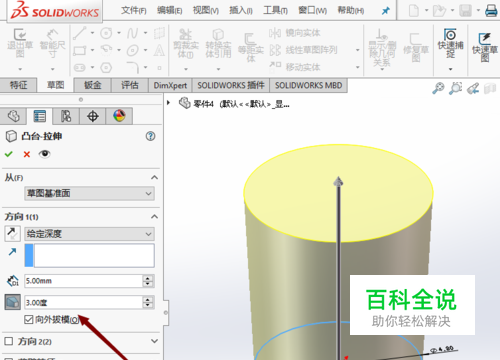Select the Straight Slot sketch tool

80,68
